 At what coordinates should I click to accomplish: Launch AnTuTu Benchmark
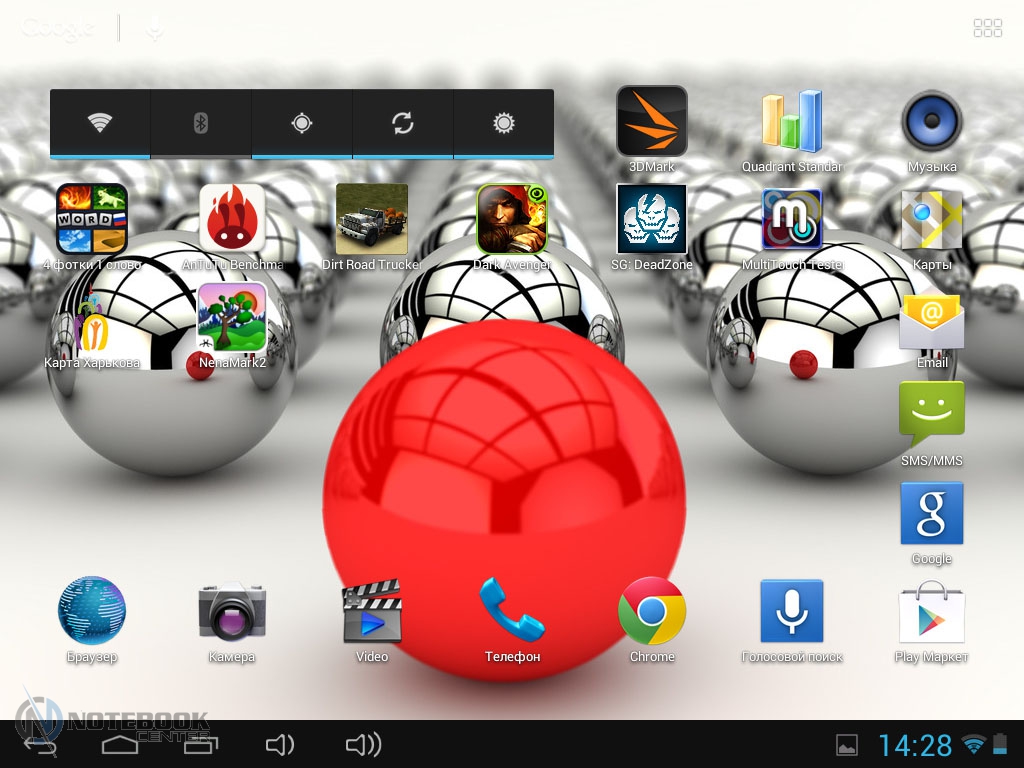pos(232,218)
